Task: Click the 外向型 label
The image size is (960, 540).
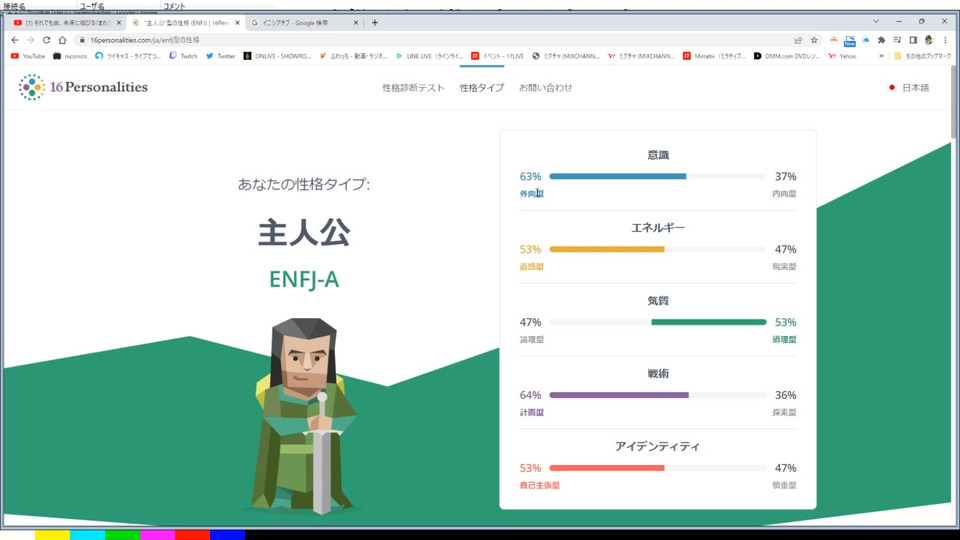Action: 531,193
